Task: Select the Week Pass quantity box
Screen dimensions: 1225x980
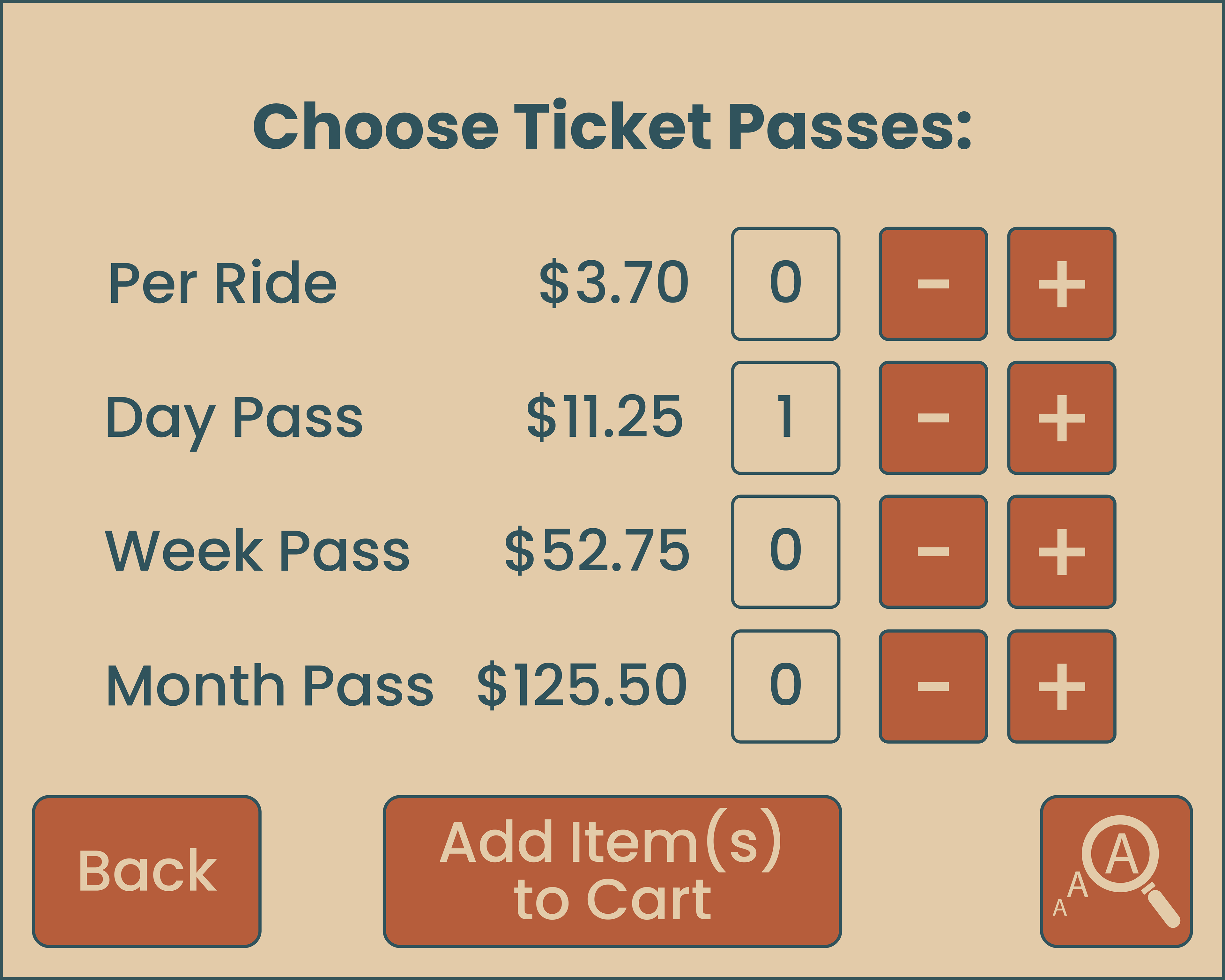Action: pos(785,552)
